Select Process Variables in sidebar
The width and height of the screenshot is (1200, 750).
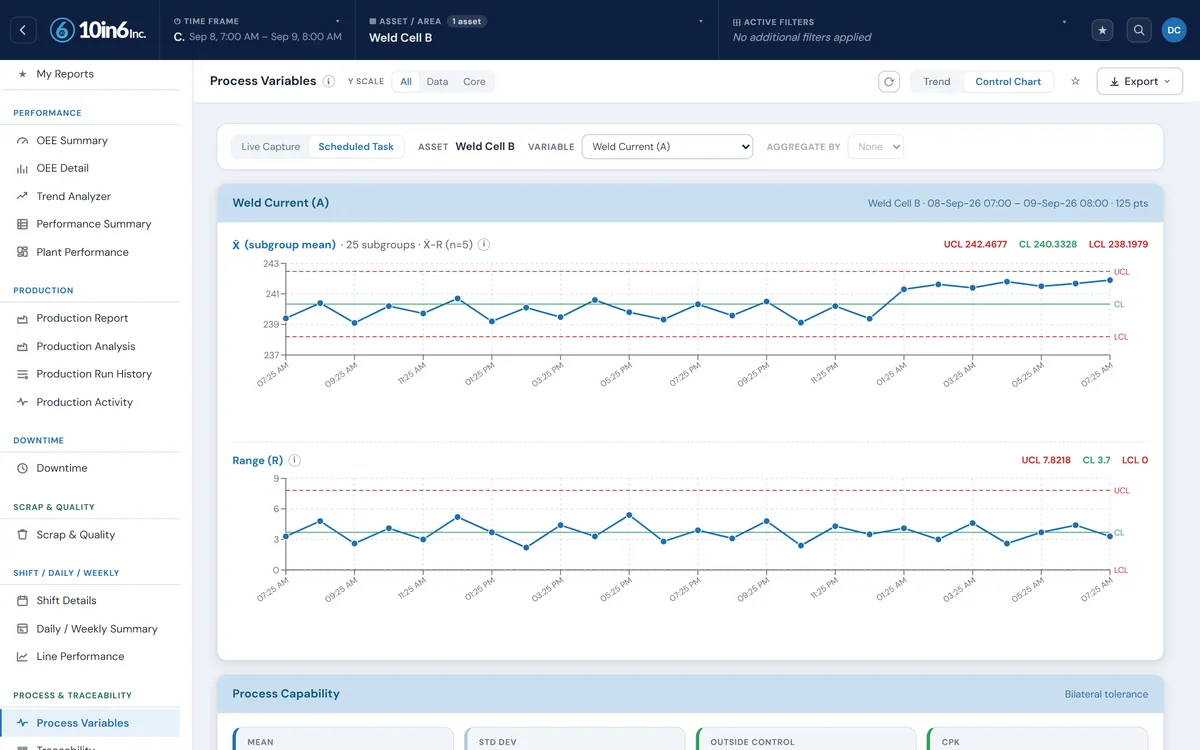pos(90,723)
